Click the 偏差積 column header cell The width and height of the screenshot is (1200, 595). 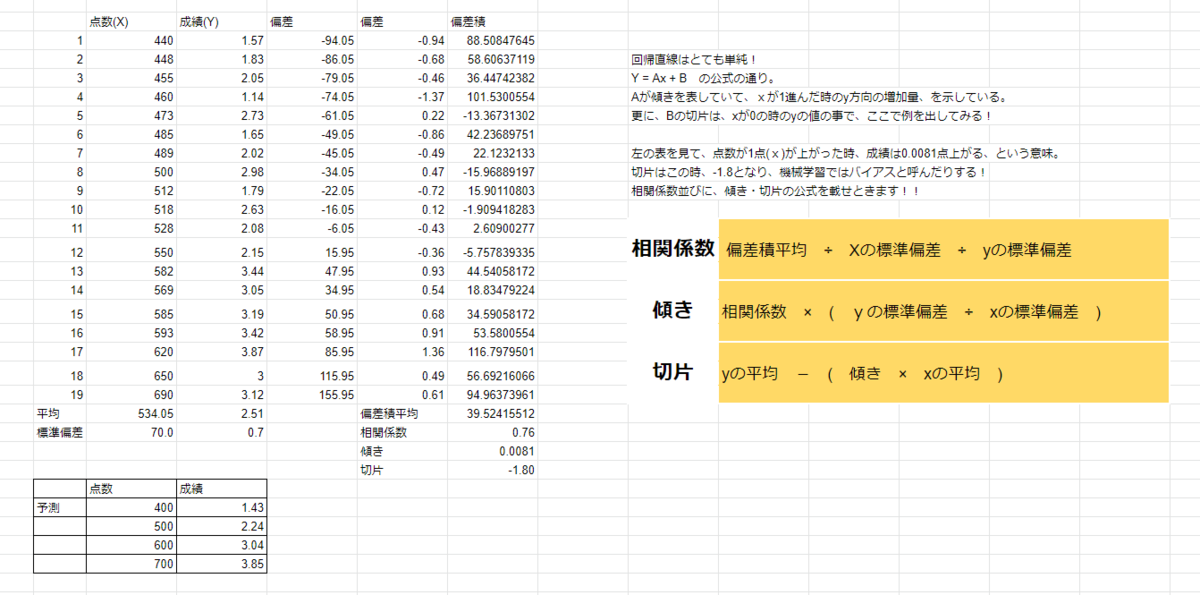492,22
